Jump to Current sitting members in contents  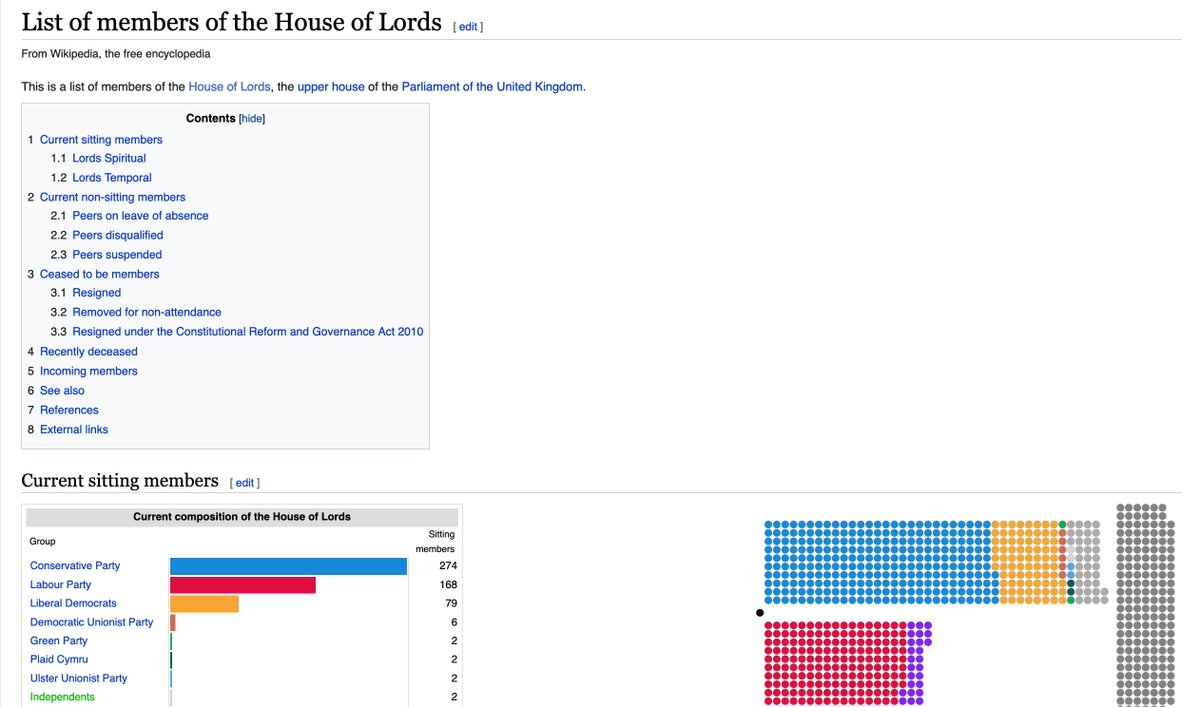101,140
